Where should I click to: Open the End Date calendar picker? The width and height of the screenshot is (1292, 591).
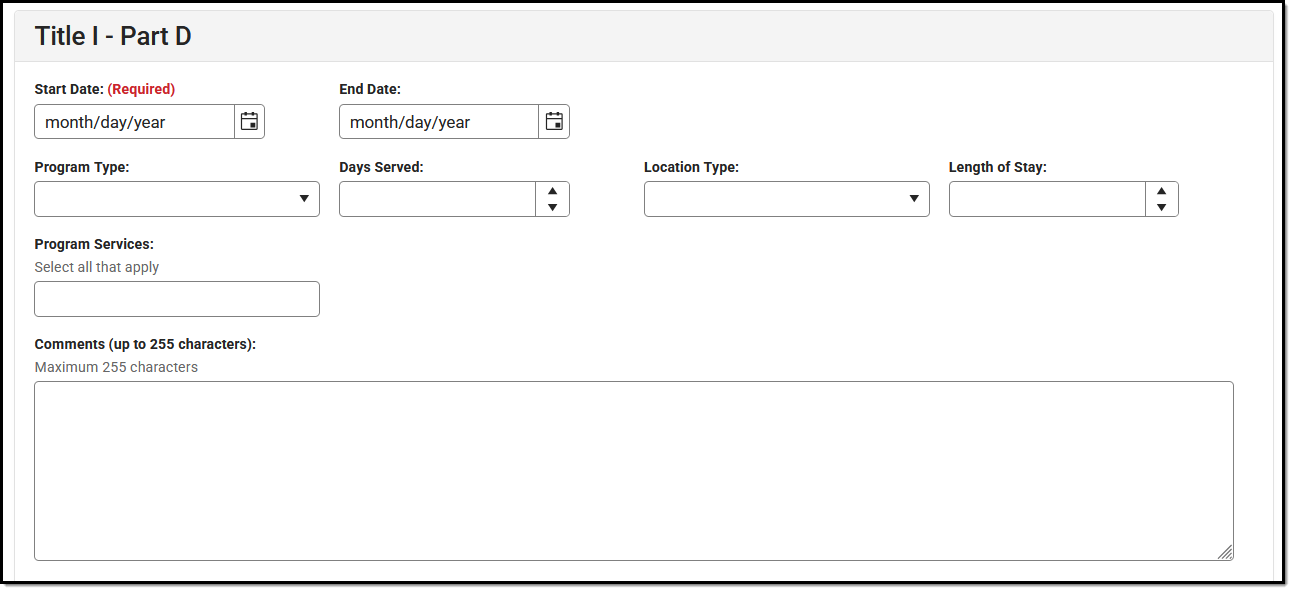point(554,121)
